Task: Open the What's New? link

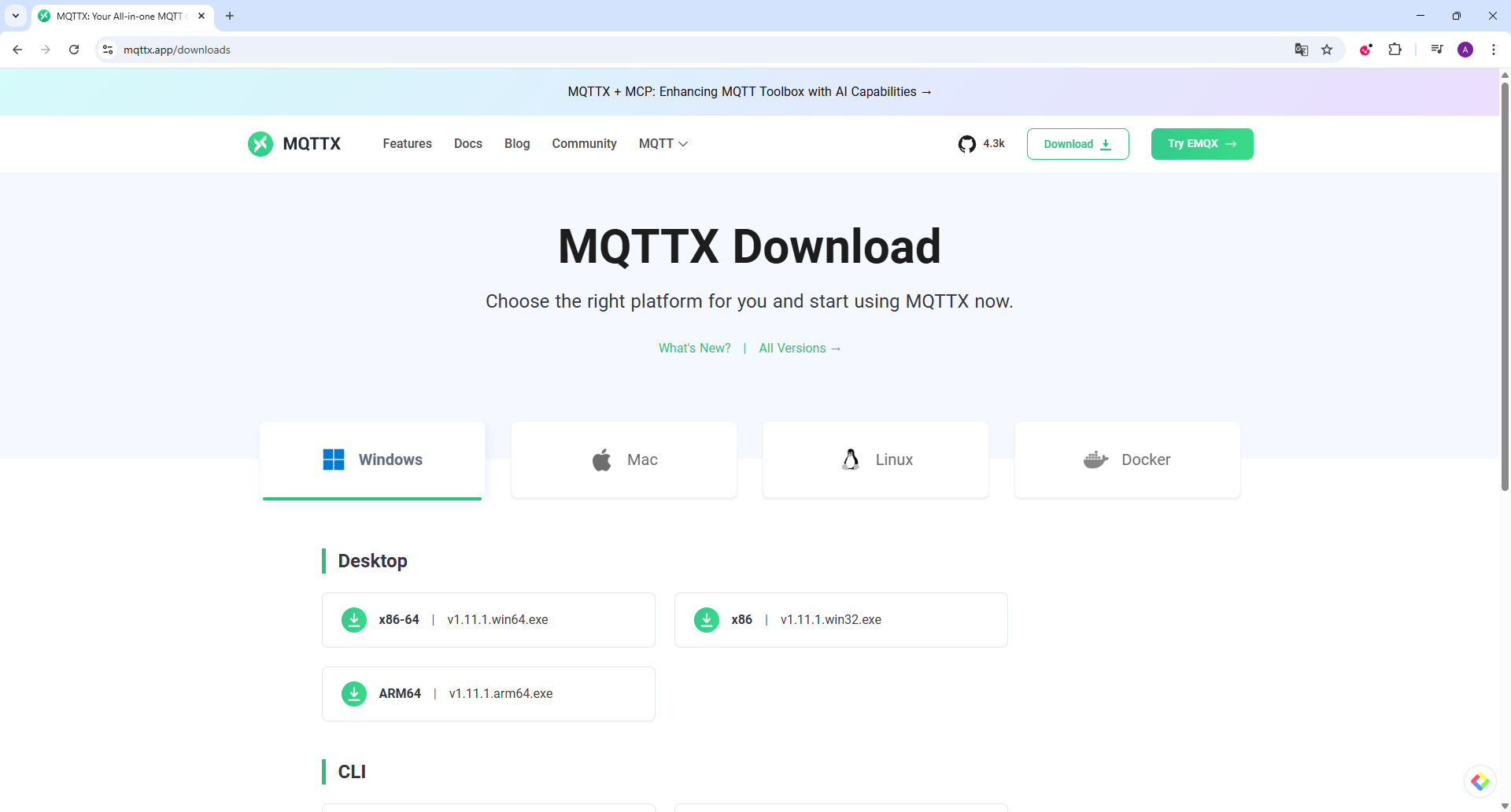Action: [x=695, y=349]
